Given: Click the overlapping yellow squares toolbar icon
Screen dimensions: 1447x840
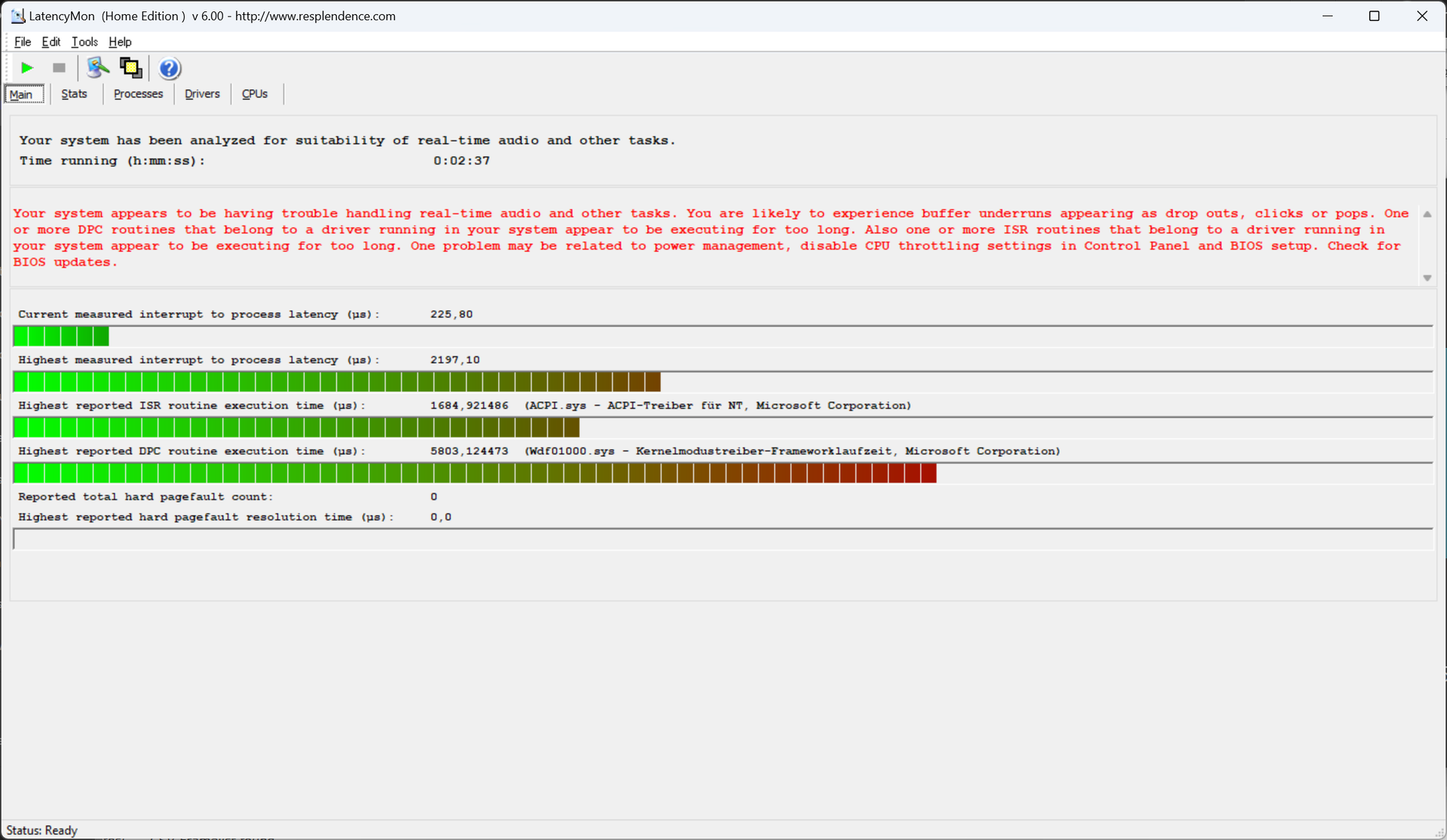Looking at the screenshot, I should (131, 68).
